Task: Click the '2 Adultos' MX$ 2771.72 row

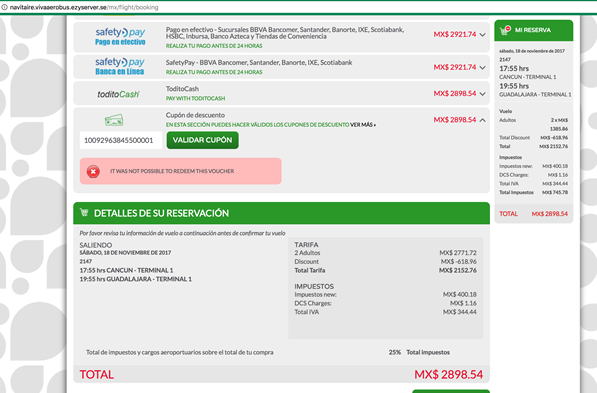Action: 385,253
